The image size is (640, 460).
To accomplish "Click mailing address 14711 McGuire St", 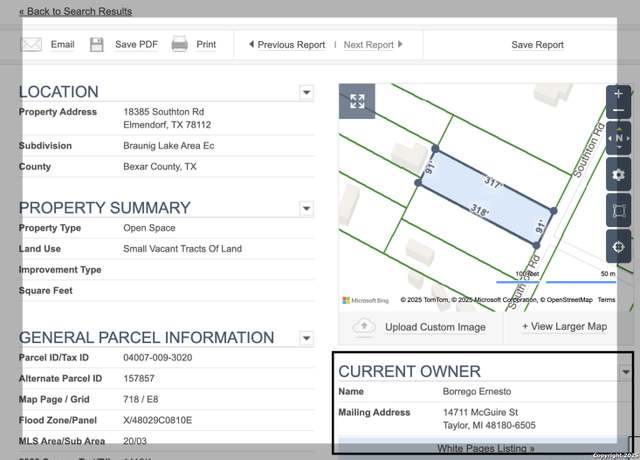I will [x=480, y=412].
